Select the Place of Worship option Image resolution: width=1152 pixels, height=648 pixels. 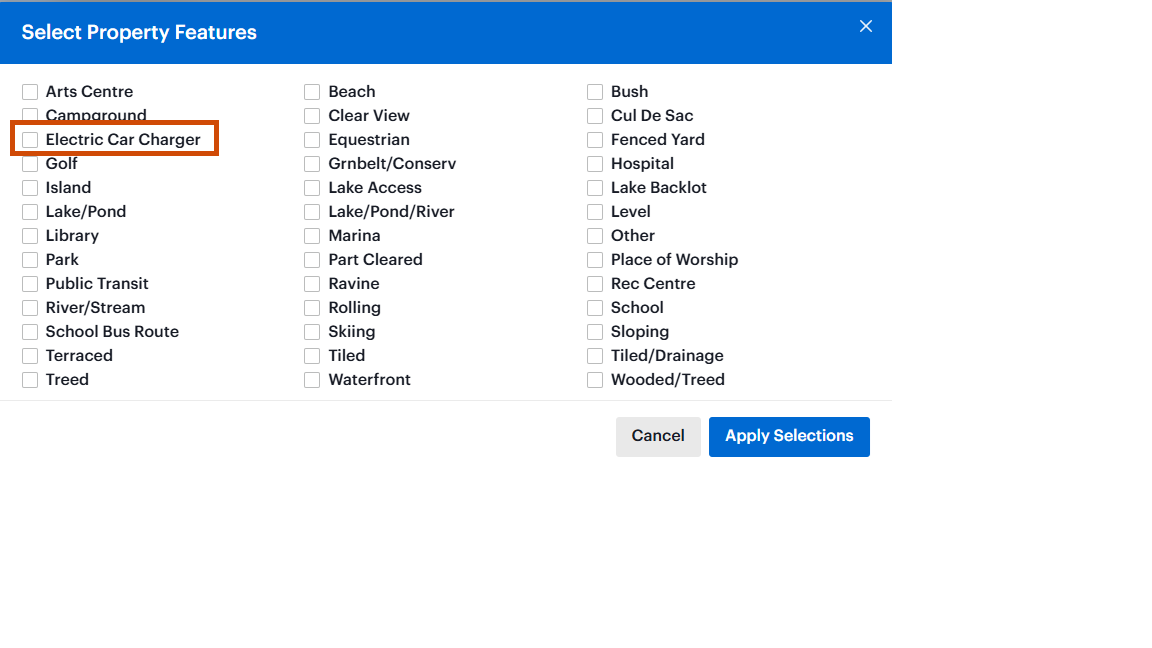(595, 260)
